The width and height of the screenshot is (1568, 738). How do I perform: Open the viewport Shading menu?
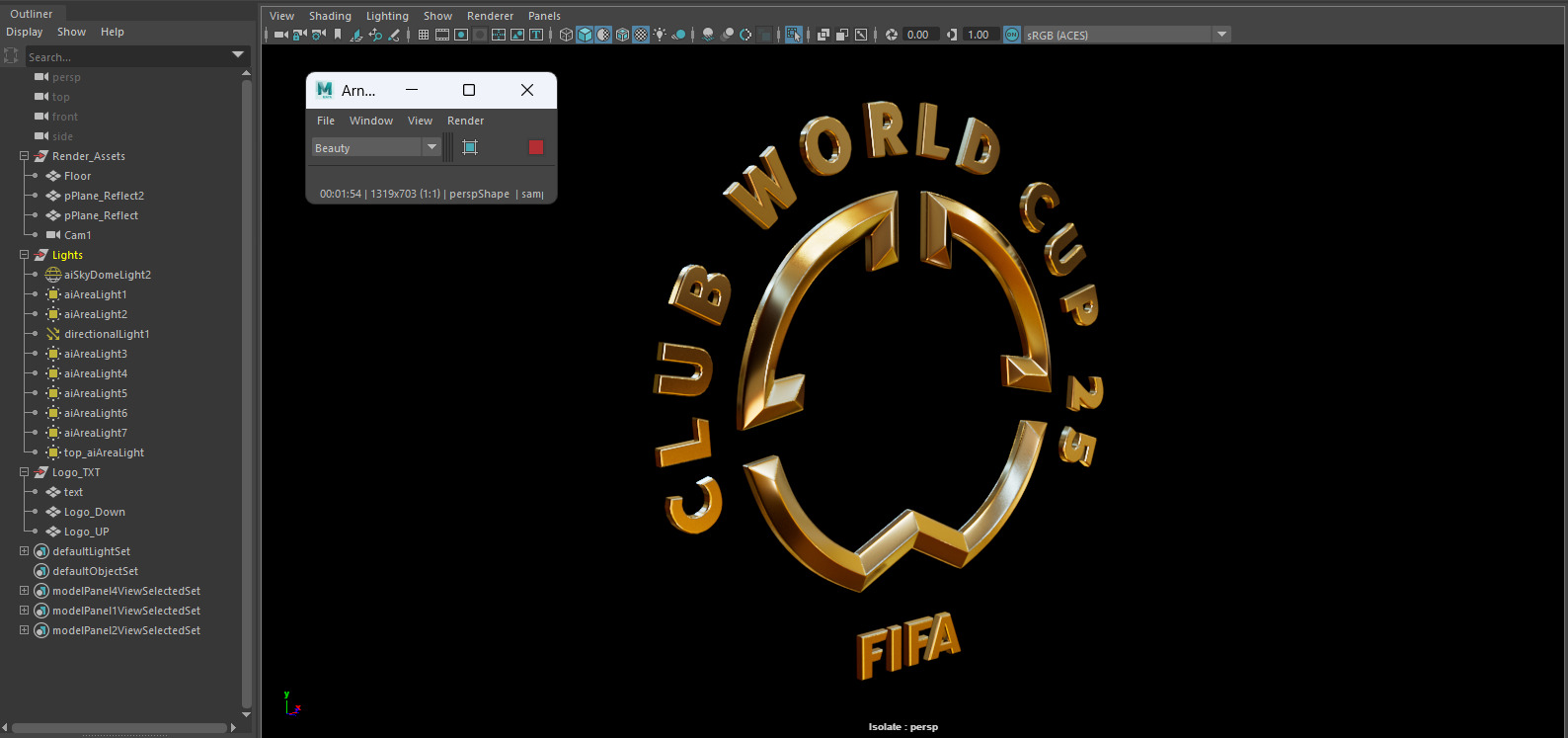click(x=330, y=16)
